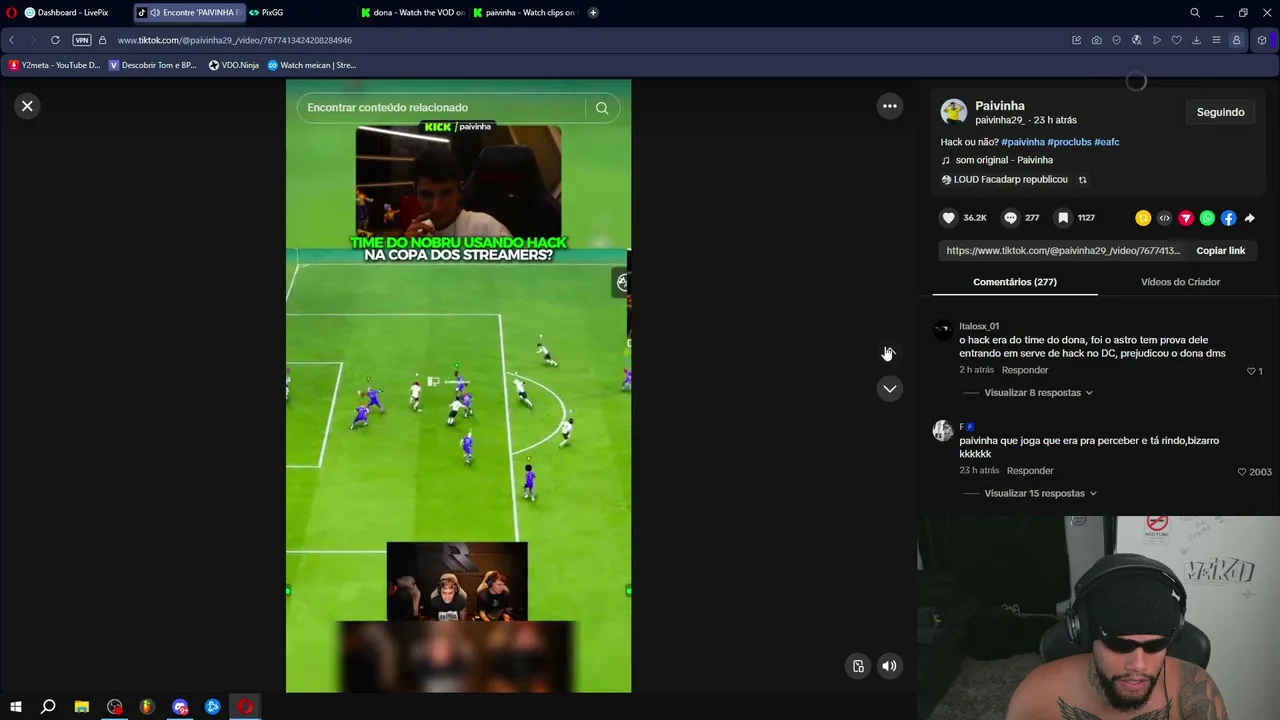Toggle the auto-scroll button beside volume
Viewport: 1280px width, 720px height.
tap(858, 666)
